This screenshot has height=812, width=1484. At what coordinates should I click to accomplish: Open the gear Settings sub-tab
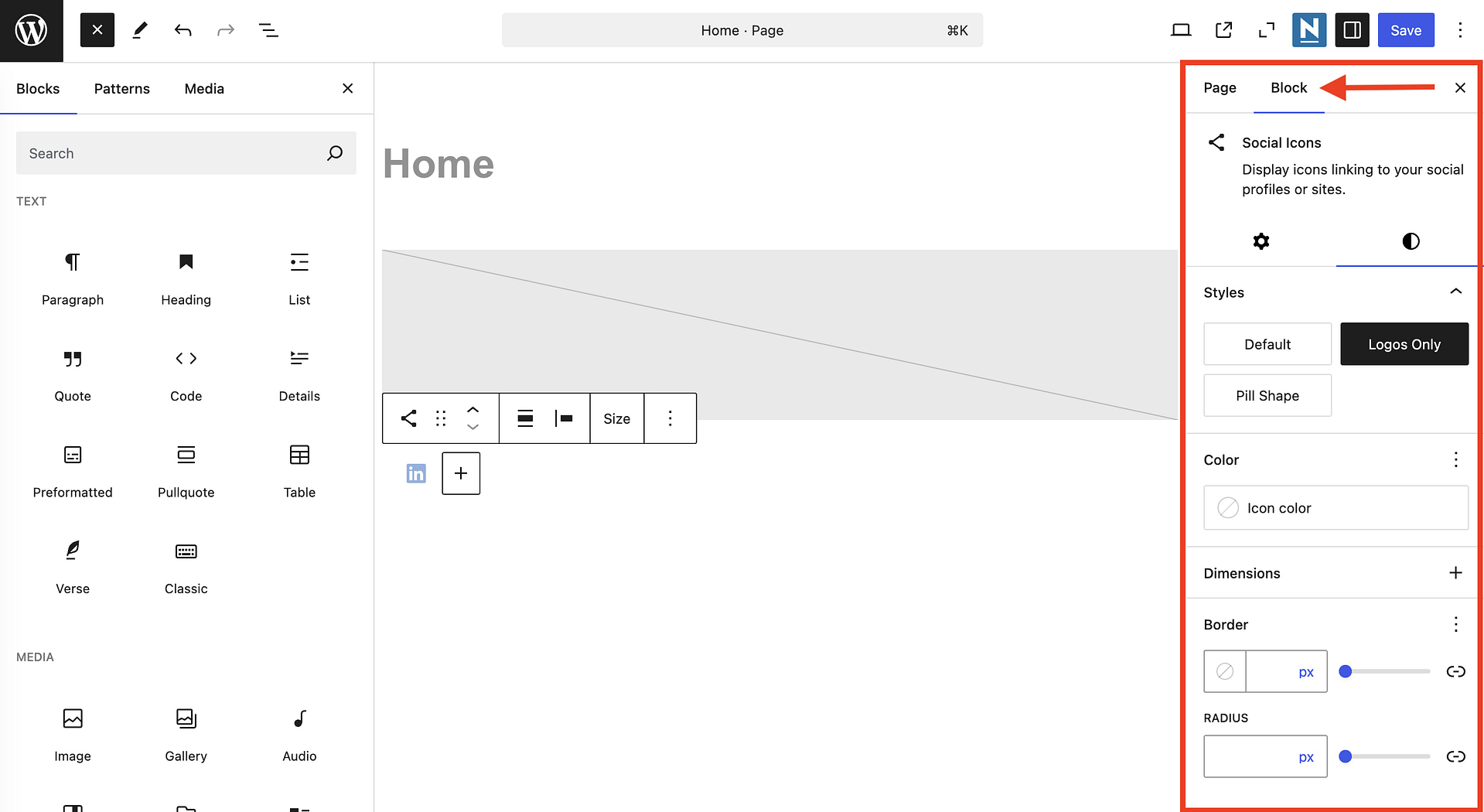click(x=1261, y=241)
